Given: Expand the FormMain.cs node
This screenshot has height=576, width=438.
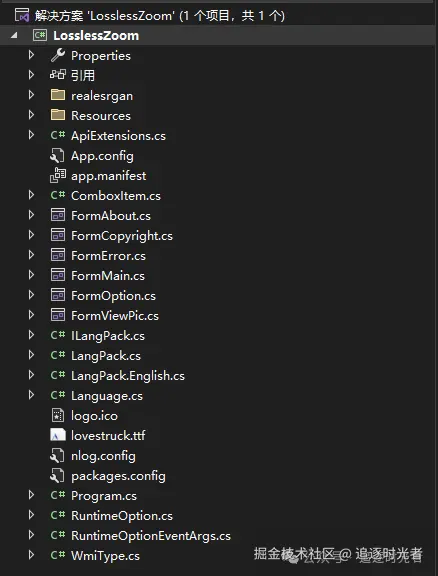Looking at the screenshot, I should [x=32, y=275].
